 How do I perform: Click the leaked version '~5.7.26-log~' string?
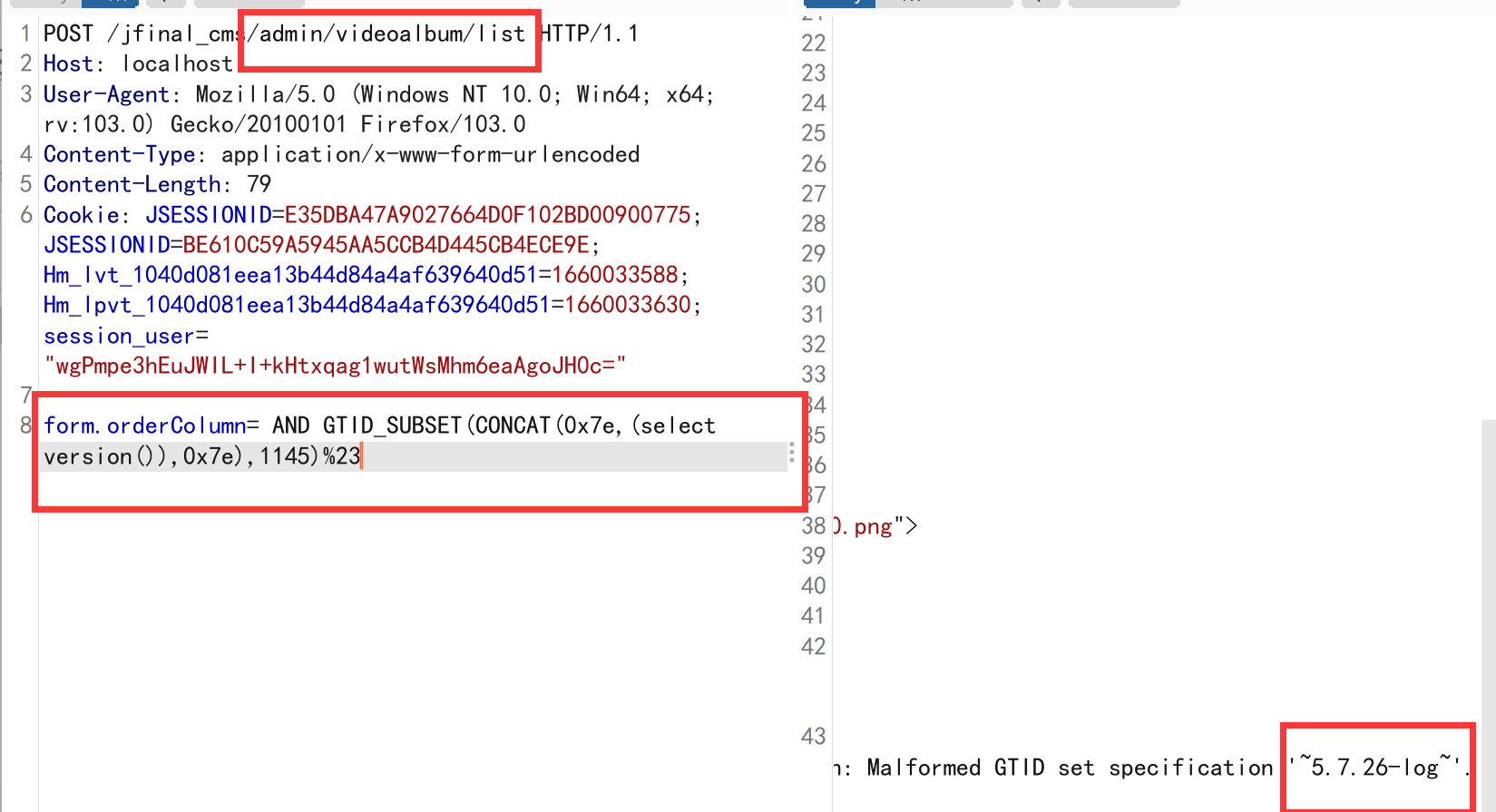[x=1374, y=768]
